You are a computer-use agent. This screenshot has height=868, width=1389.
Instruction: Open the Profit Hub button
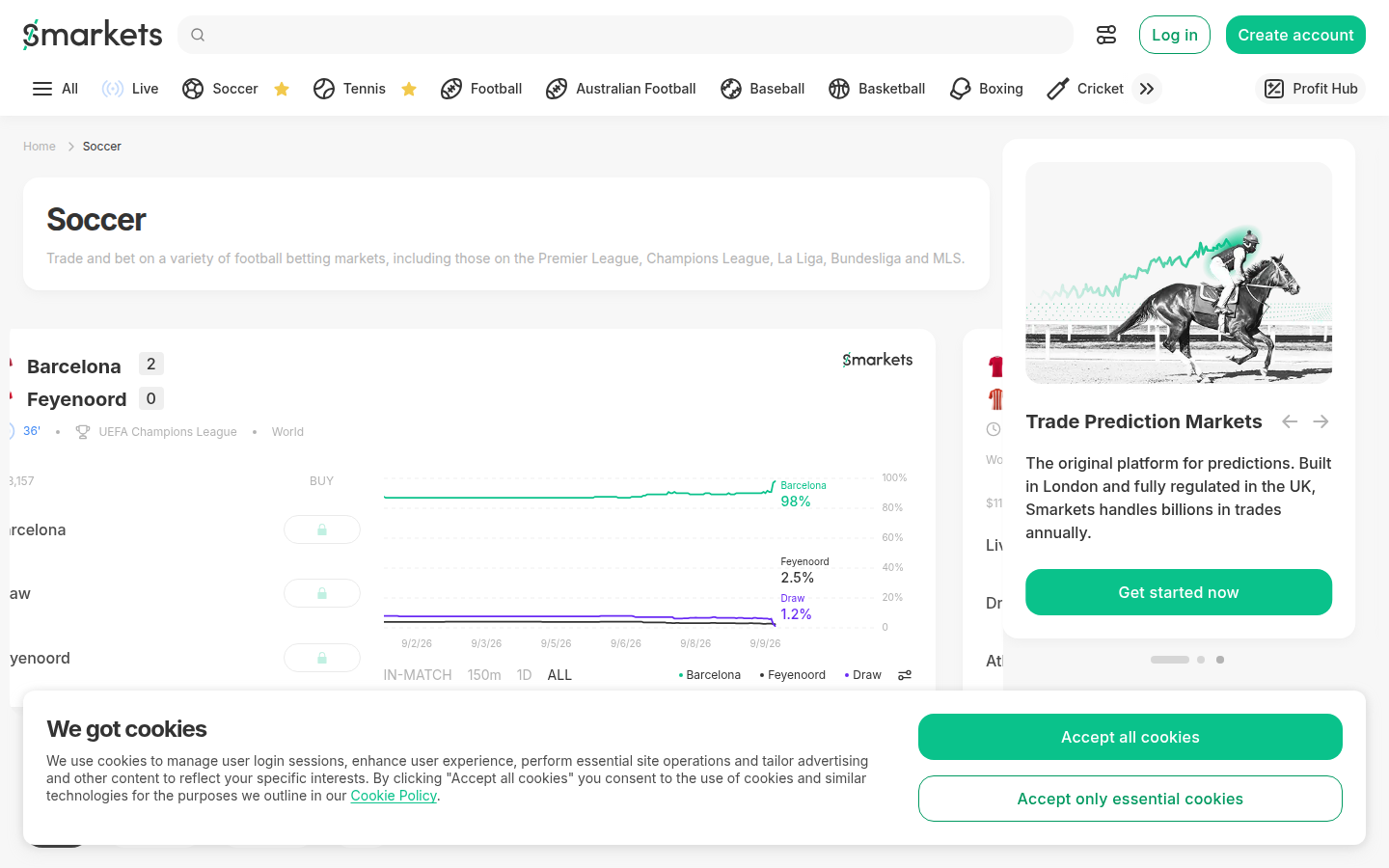[x=1311, y=89]
